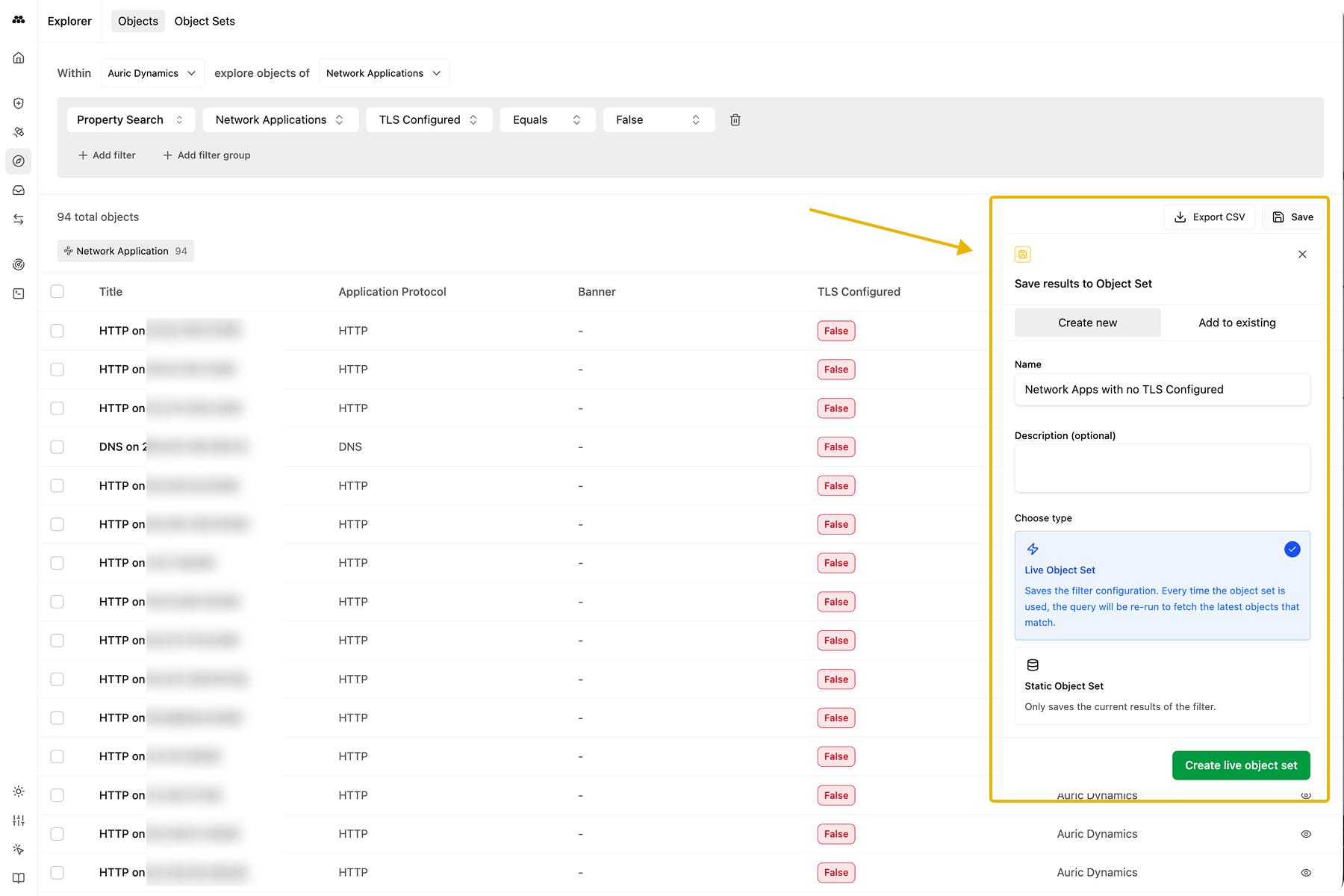Viewport: 1344px width, 896px height.
Task: Open the Equals operator dropdown
Action: pyautogui.click(x=547, y=120)
